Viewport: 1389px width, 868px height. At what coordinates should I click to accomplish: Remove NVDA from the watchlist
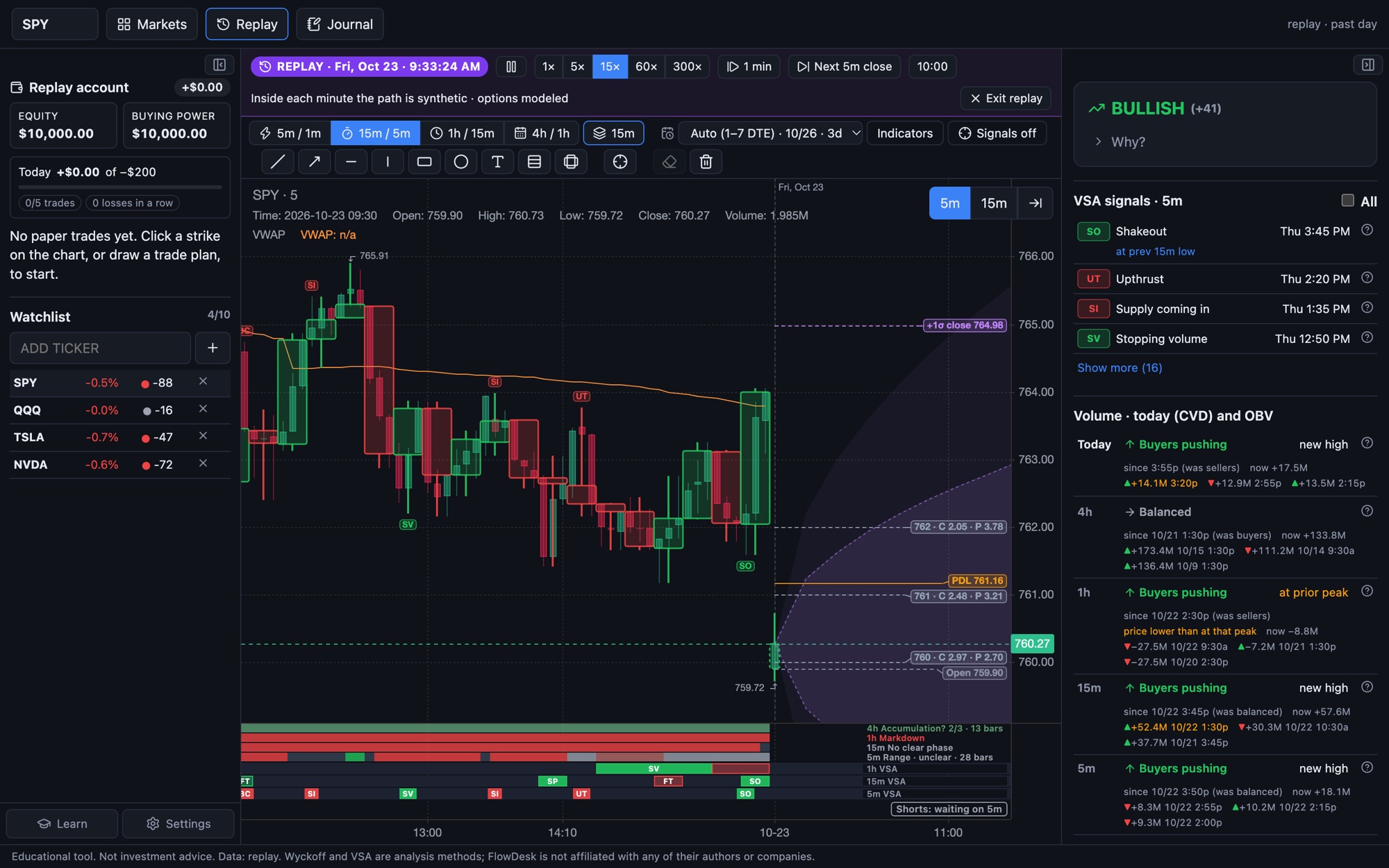203,463
